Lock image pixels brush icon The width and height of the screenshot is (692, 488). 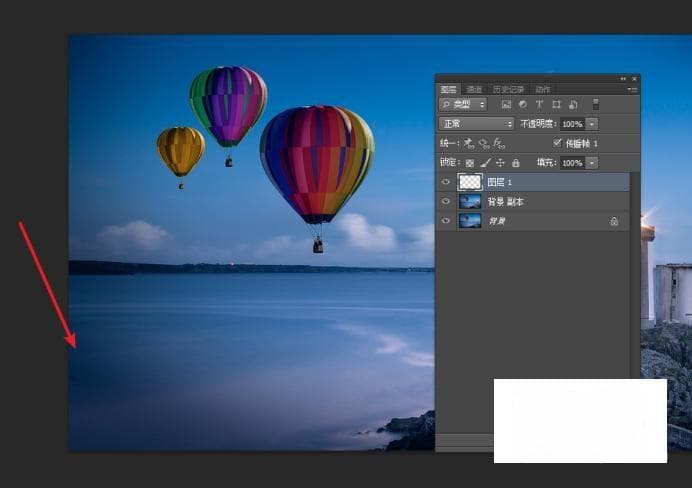(x=485, y=163)
